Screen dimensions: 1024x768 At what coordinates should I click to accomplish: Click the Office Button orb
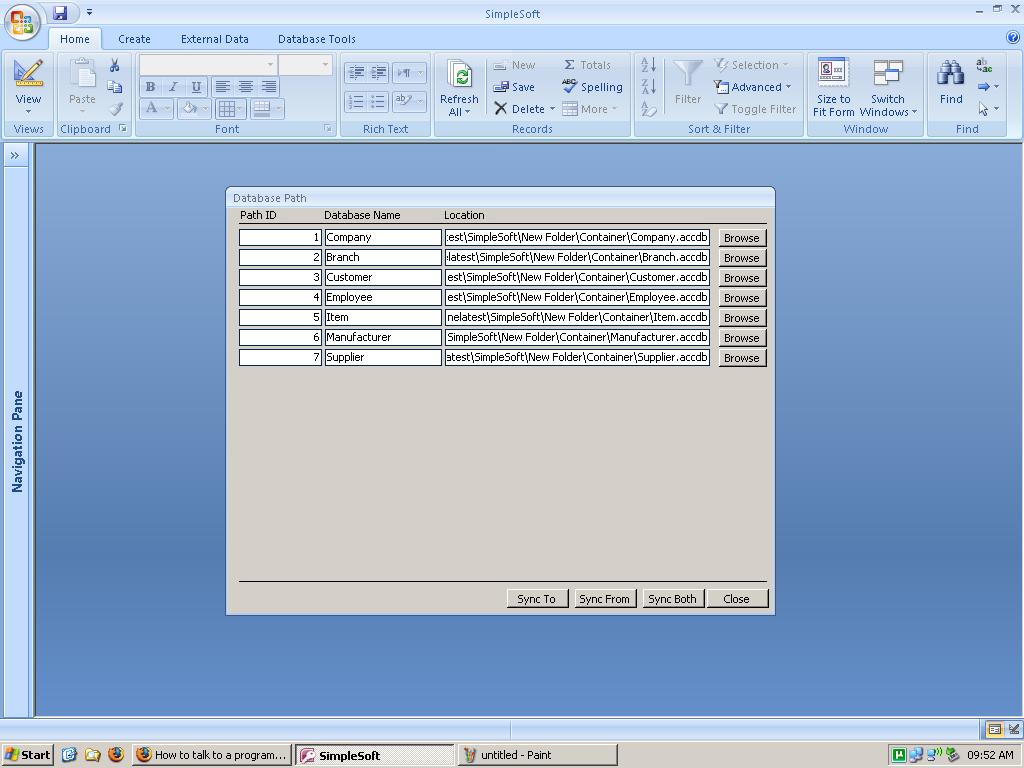(22, 22)
